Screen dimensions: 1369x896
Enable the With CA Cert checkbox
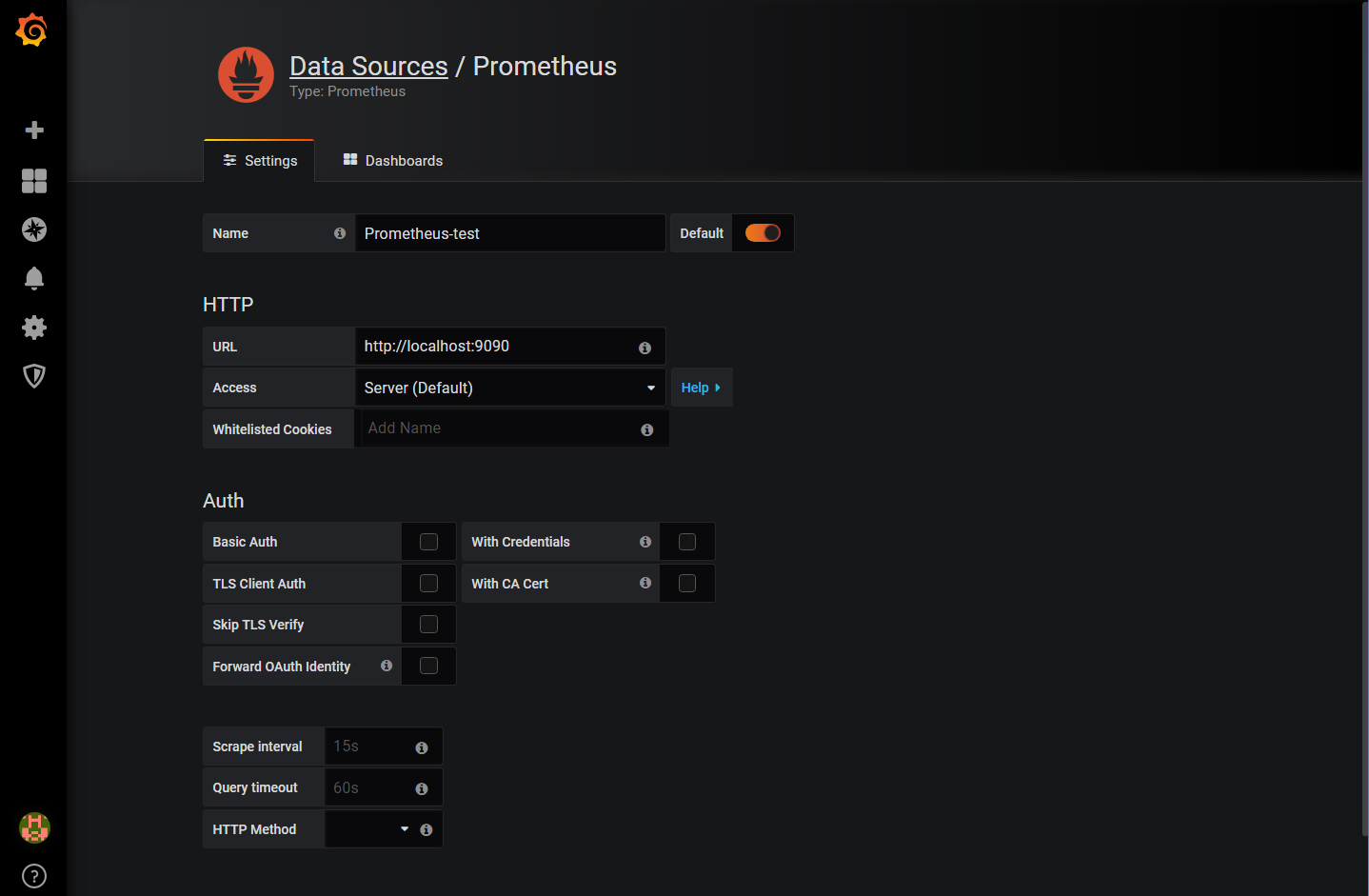point(687,583)
